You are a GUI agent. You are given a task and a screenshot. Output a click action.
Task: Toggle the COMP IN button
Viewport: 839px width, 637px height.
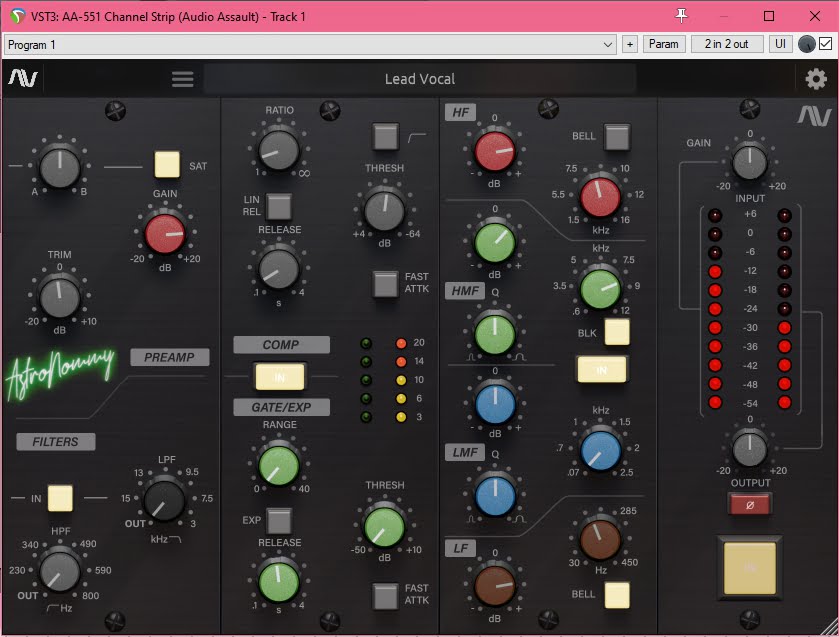click(280, 376)
